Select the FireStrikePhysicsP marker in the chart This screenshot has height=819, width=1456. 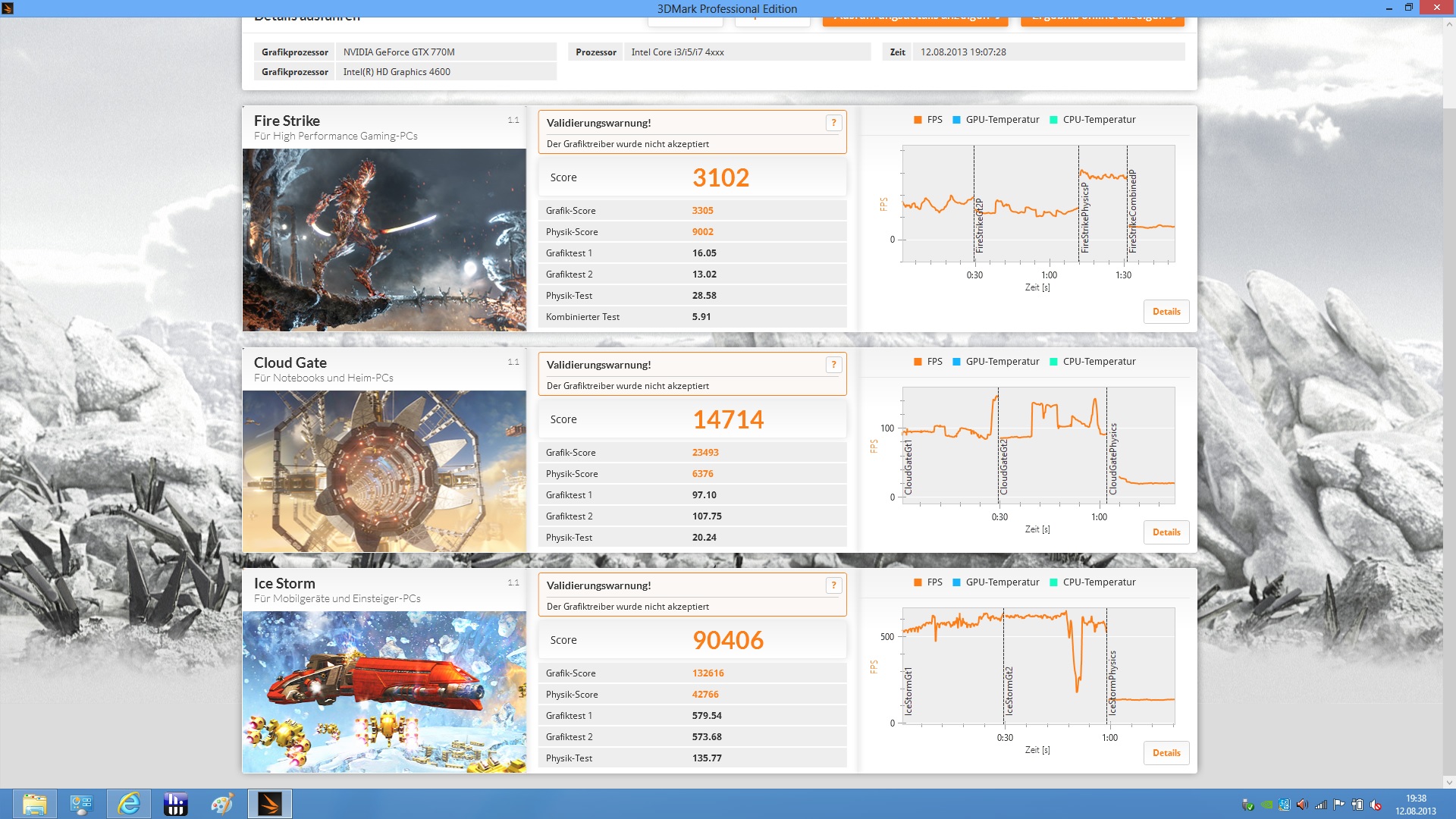1084,218
